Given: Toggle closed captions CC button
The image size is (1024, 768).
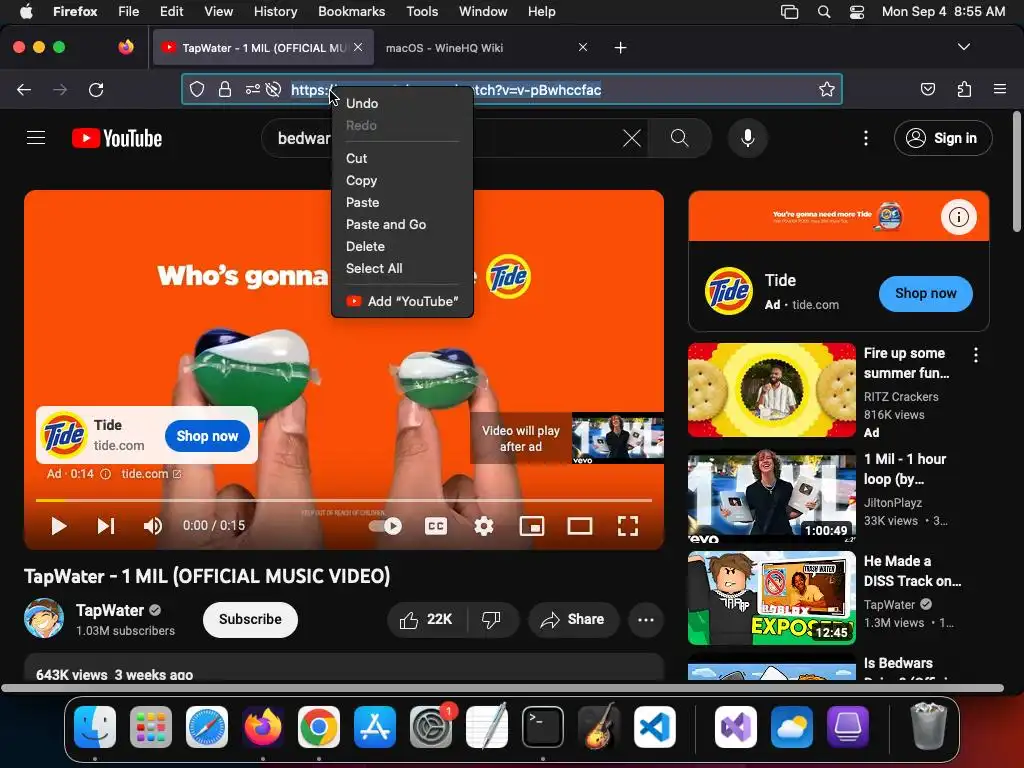Looking at the screenshot, I should 436,526.
